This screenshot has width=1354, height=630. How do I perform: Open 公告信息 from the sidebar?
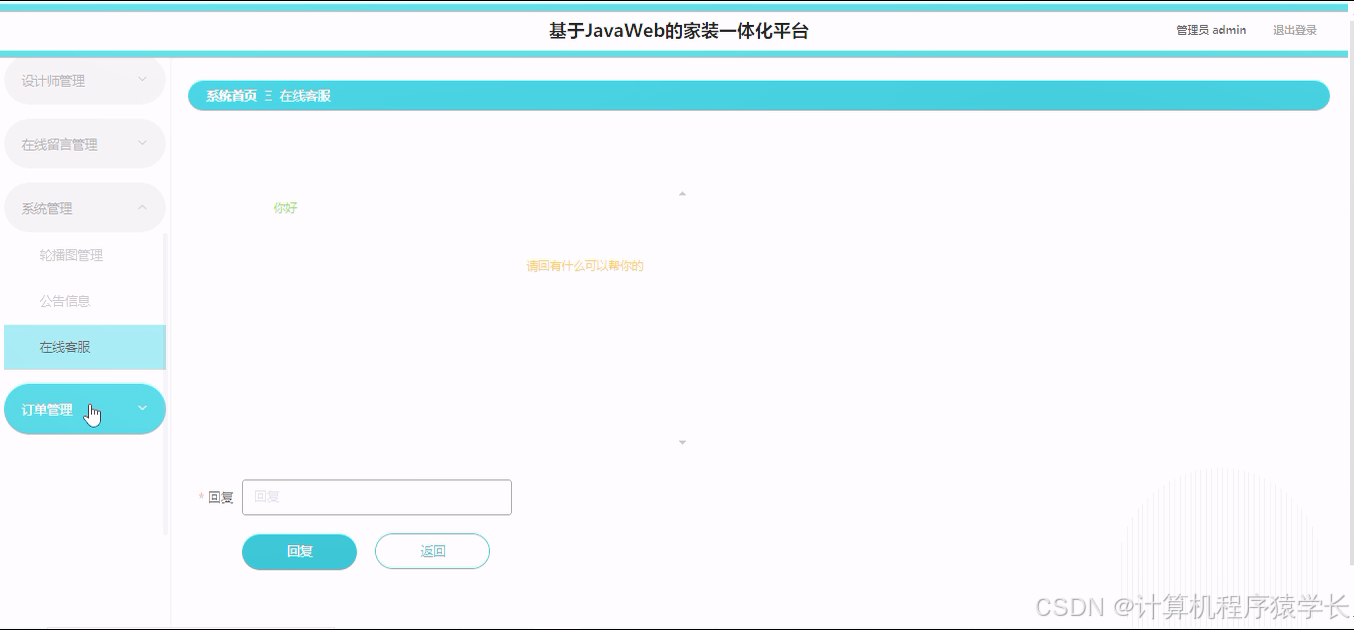pyautogui.click(x=65, y=300)
